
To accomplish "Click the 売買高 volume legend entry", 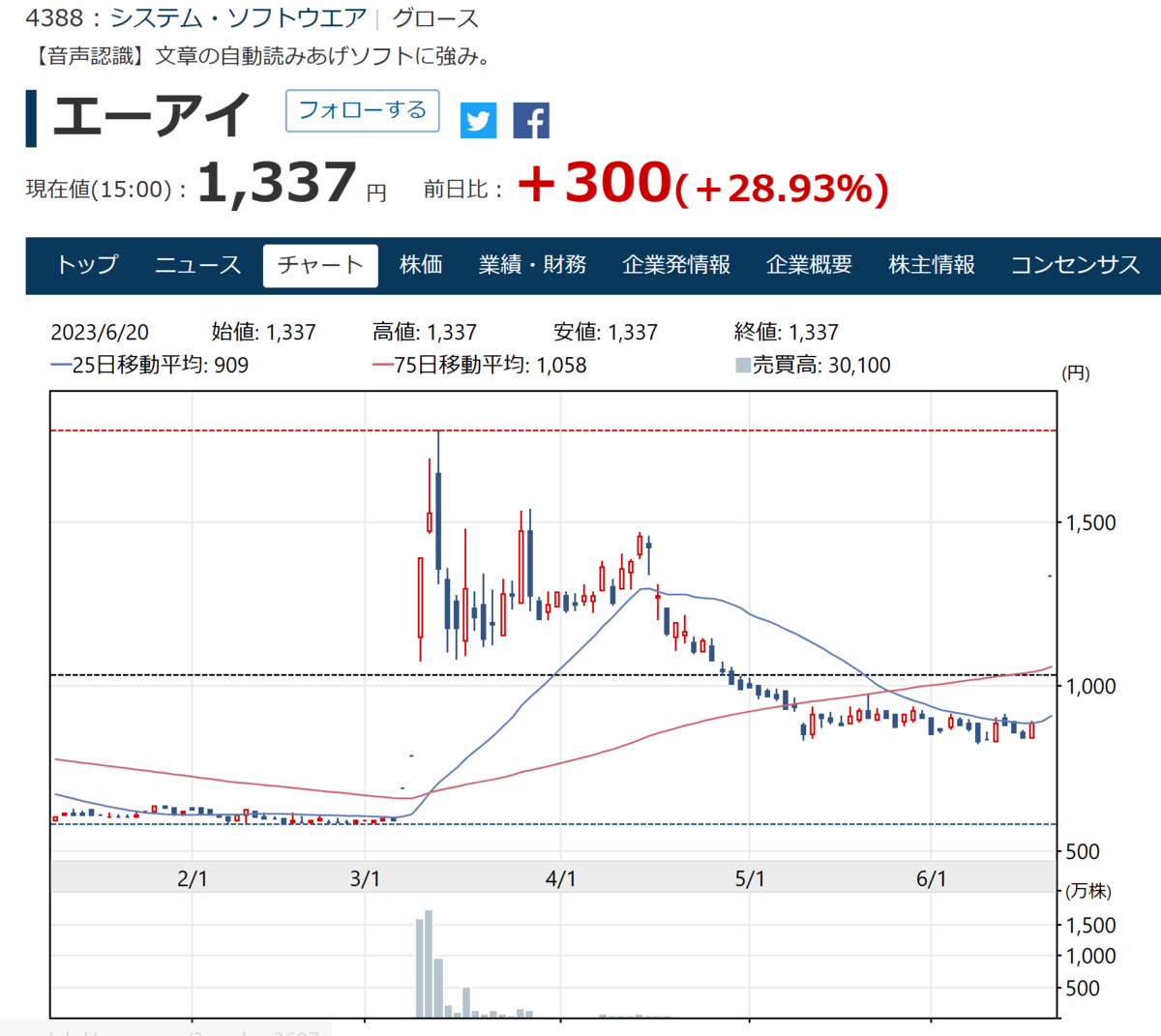I will (x=814, y=365).
